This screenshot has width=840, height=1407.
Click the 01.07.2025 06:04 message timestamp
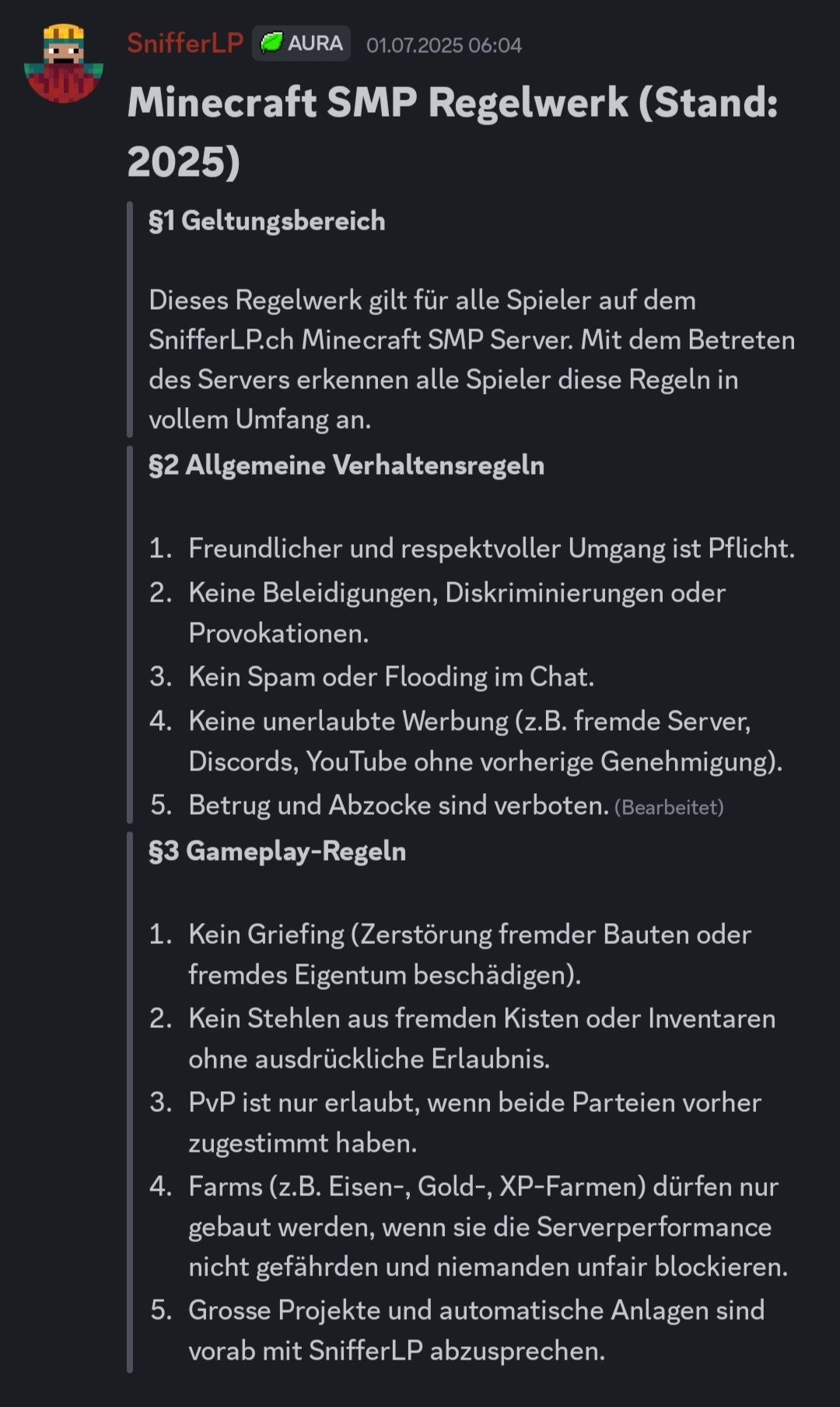[443, 45]
